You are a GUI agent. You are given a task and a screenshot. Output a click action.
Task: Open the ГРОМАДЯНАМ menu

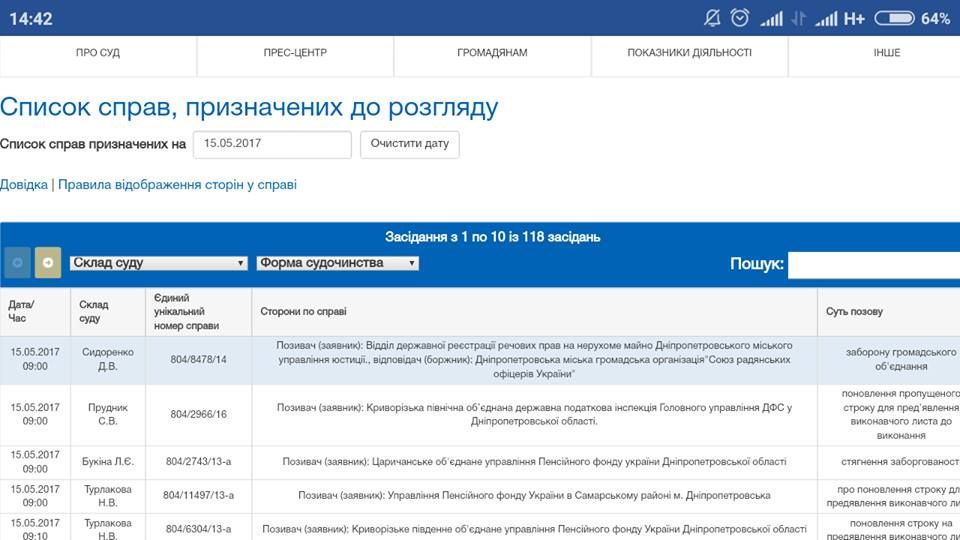point(492,53)
